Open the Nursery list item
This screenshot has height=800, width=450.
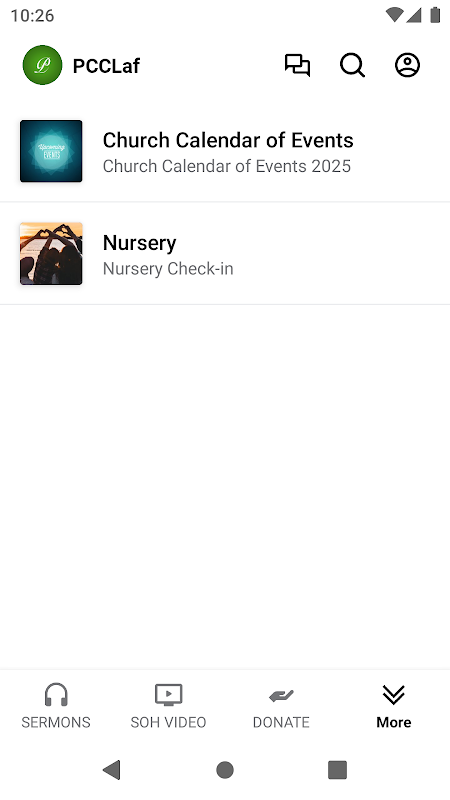coord(225,254)
